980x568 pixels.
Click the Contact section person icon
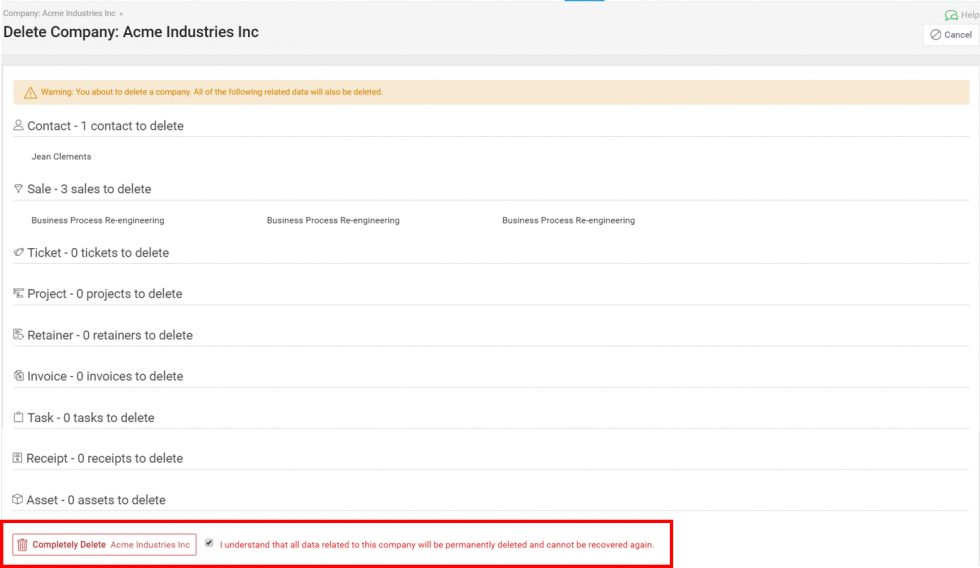[18, 126]
